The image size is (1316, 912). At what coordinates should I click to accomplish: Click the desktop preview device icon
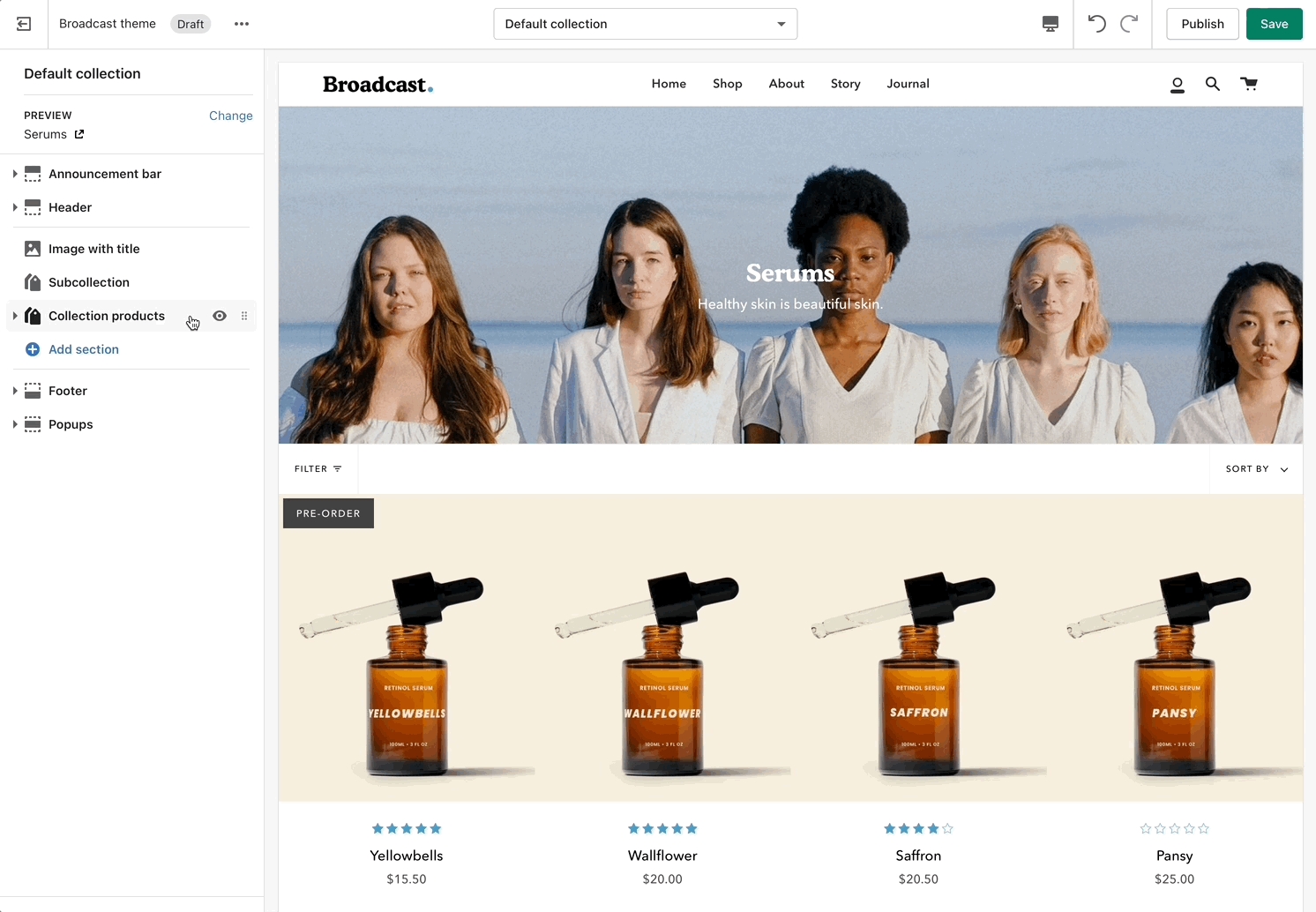[x=1050, y=24]
